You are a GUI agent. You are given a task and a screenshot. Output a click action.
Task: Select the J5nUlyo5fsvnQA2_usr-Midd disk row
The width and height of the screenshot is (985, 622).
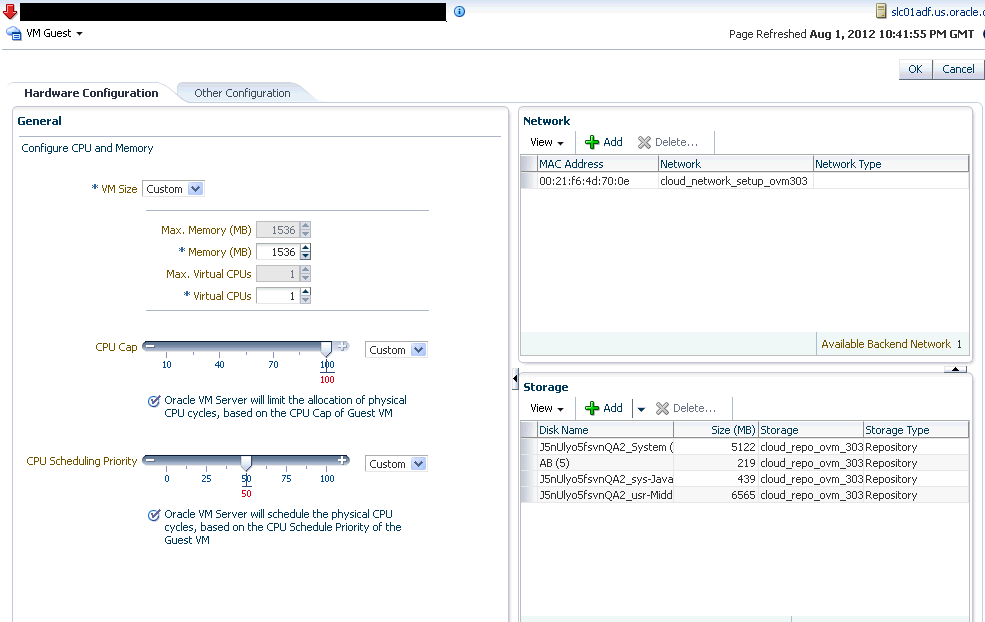[744, 495]
